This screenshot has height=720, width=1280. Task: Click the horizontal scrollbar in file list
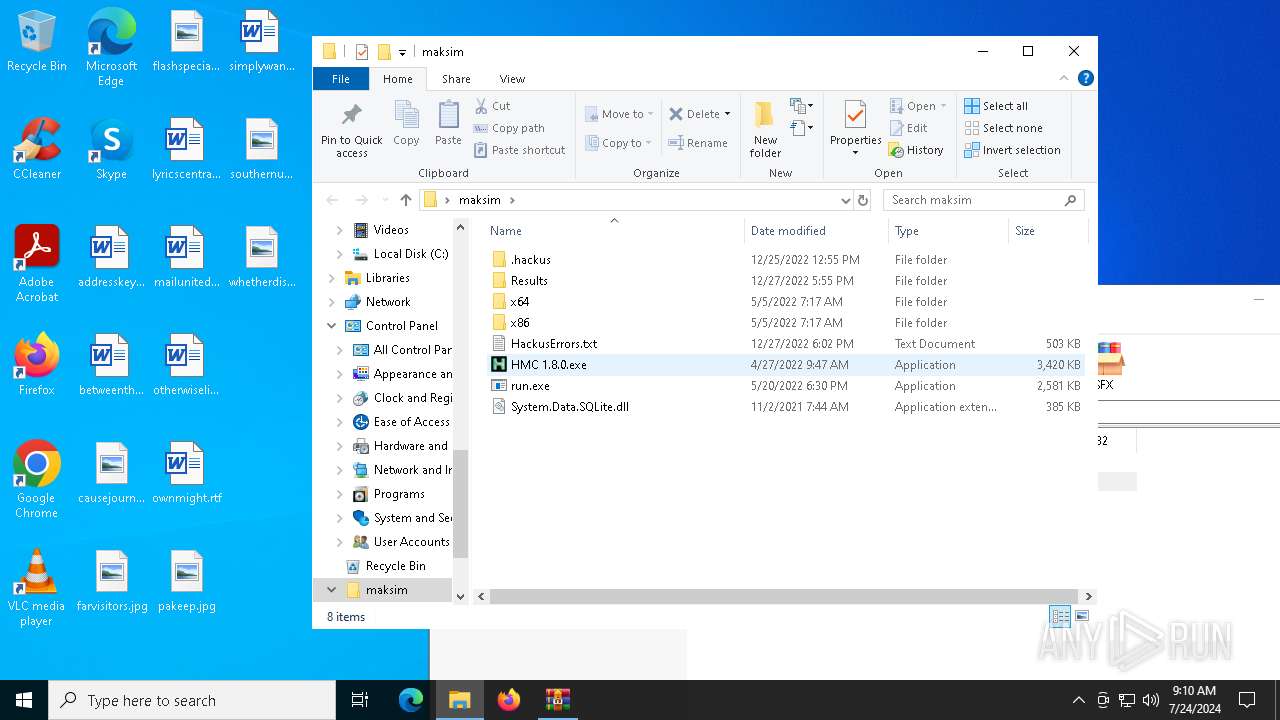click(x=783, y=596)
